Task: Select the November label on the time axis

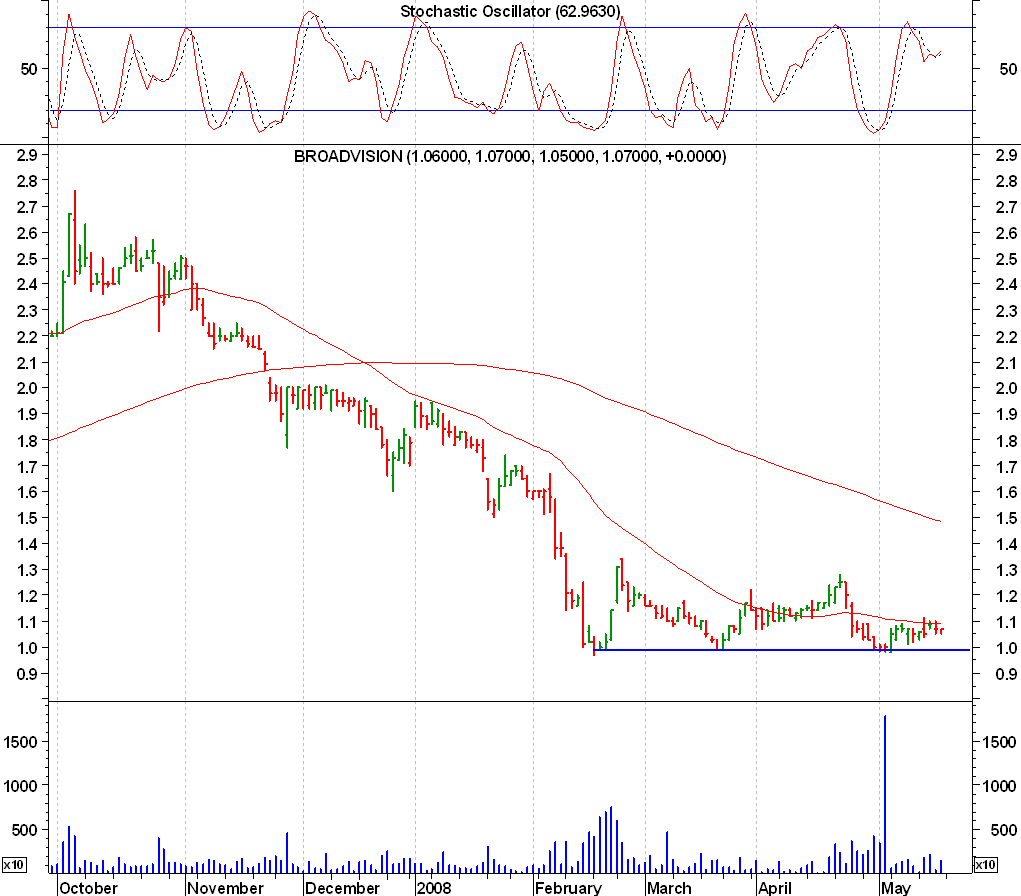Action: click(226, 887)
